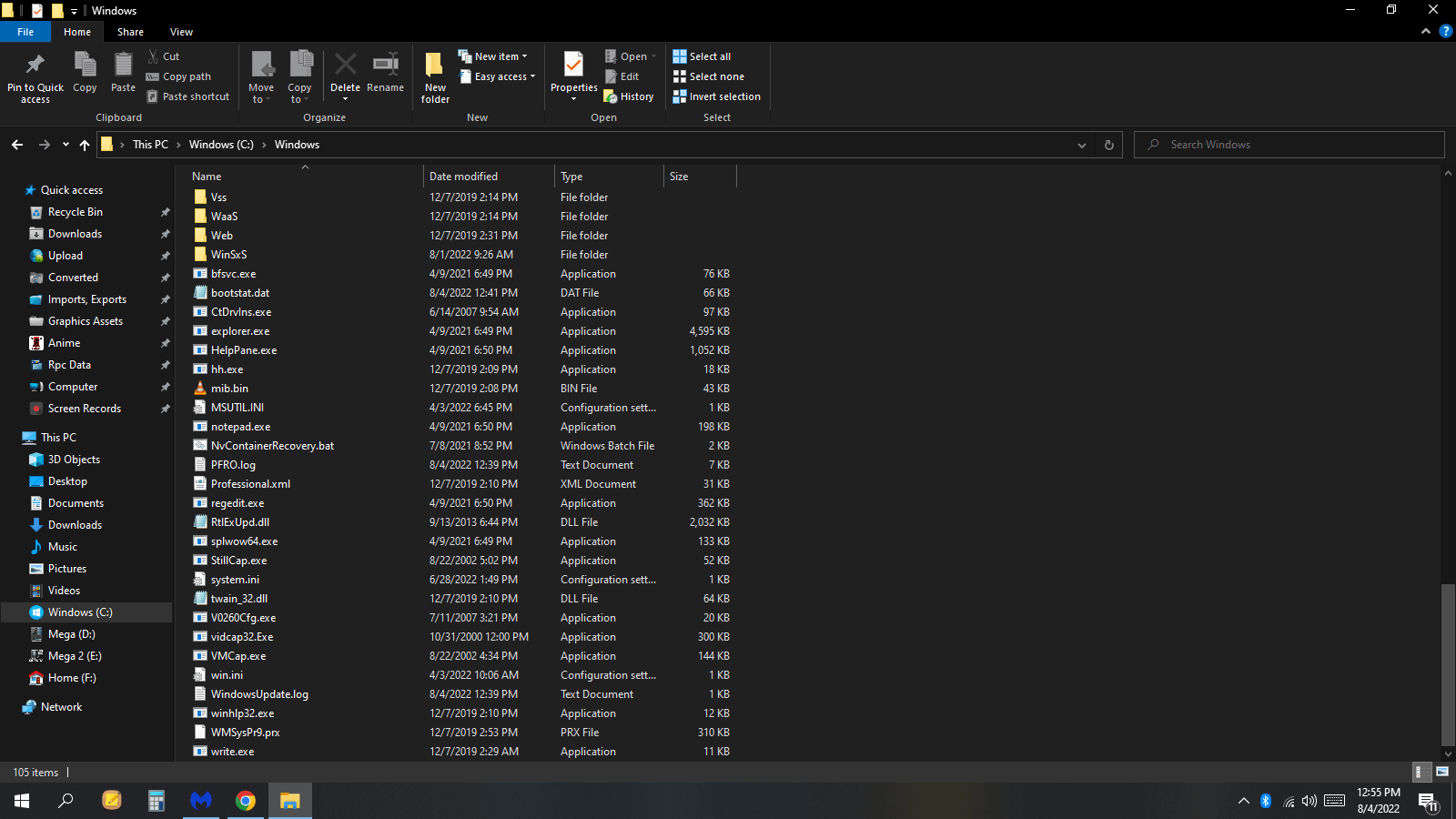The image size is (1456, 819).
Task: Sort by the Date modified column
Action: click(489, 177)
